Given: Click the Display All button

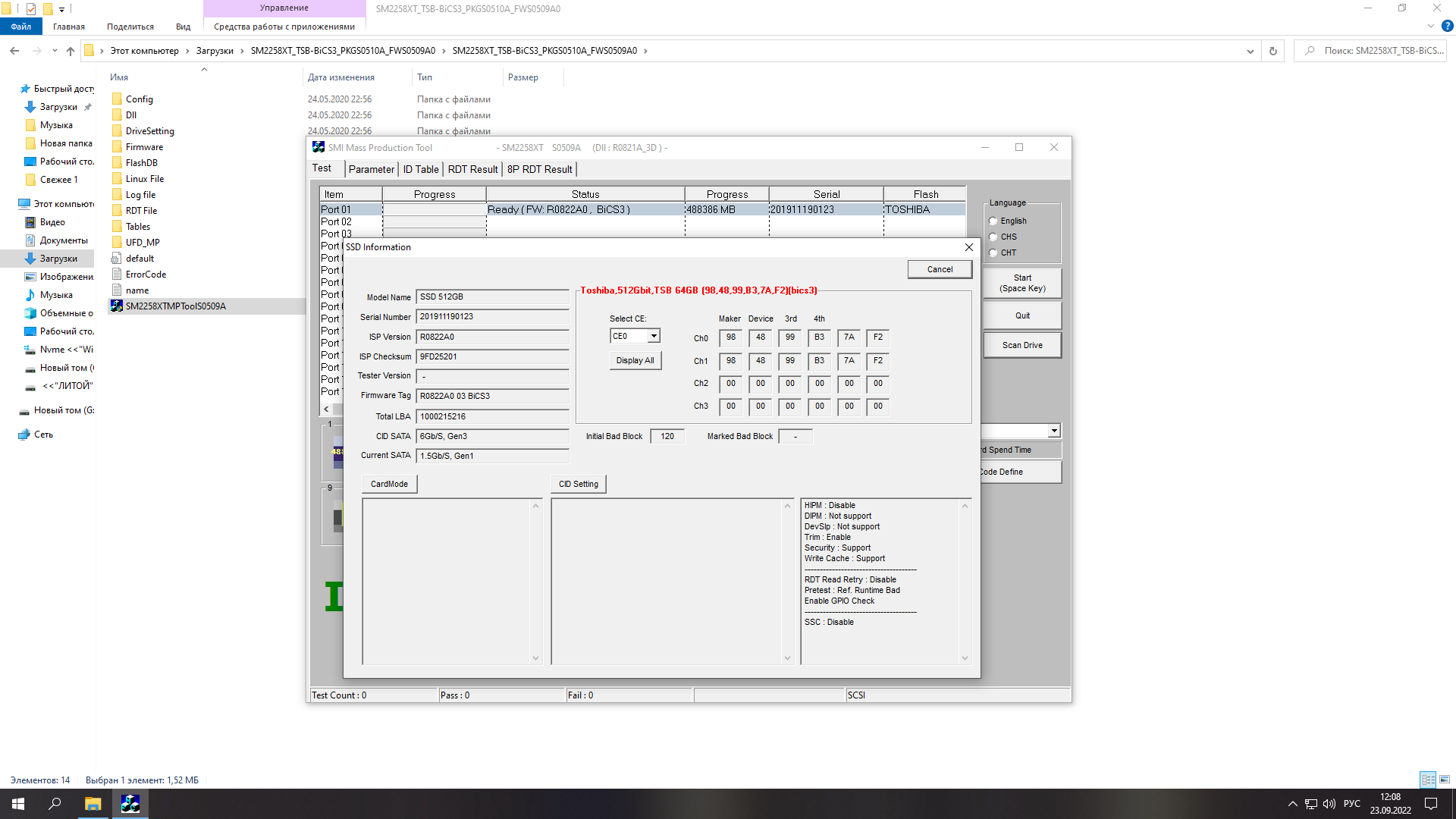Looking at the screenshot, I should click(x=635, y=360).
